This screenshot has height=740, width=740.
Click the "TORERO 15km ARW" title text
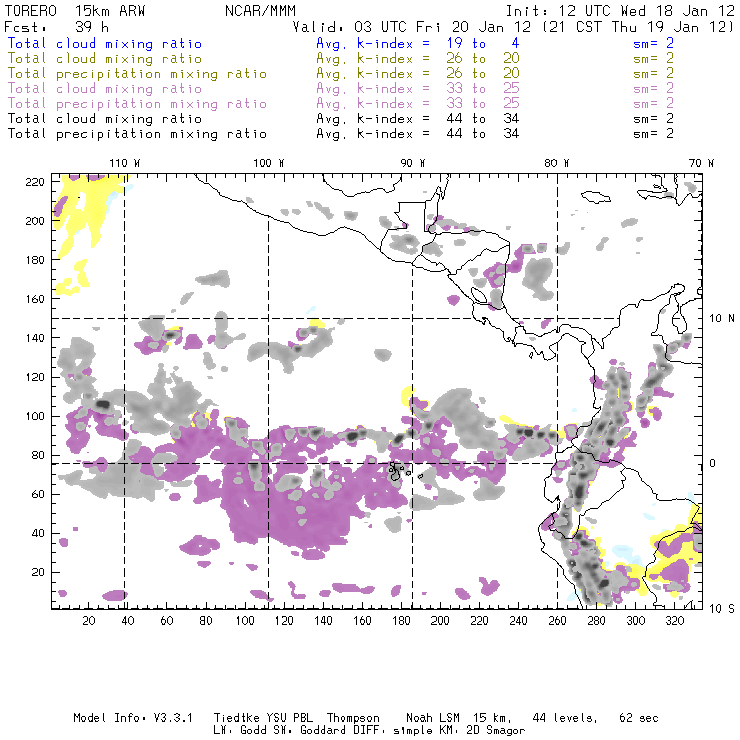75,11
